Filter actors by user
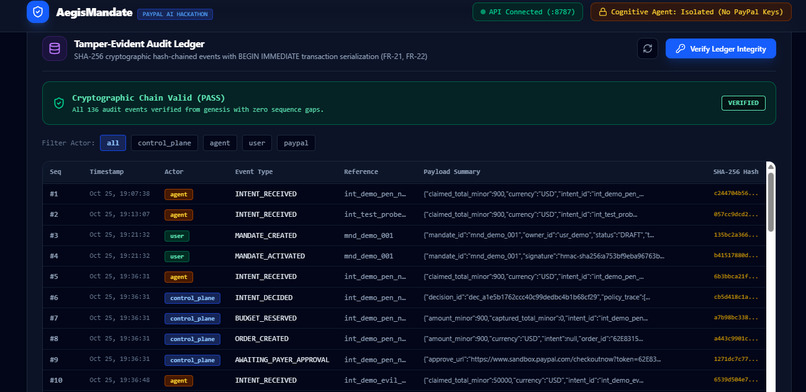 point(257,143)
